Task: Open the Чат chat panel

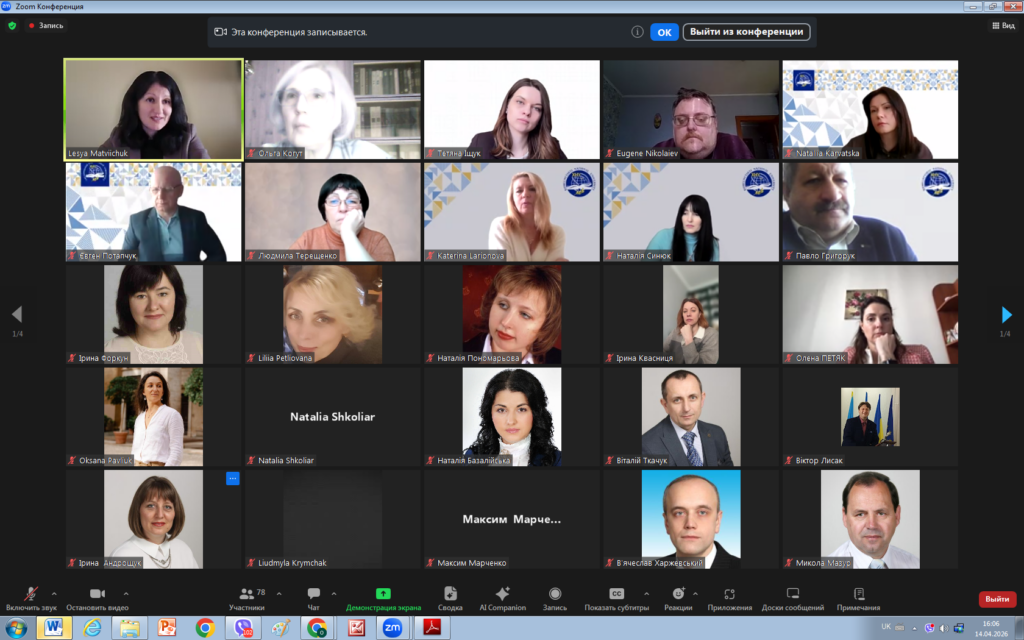Action: click(x=313, y=597)
